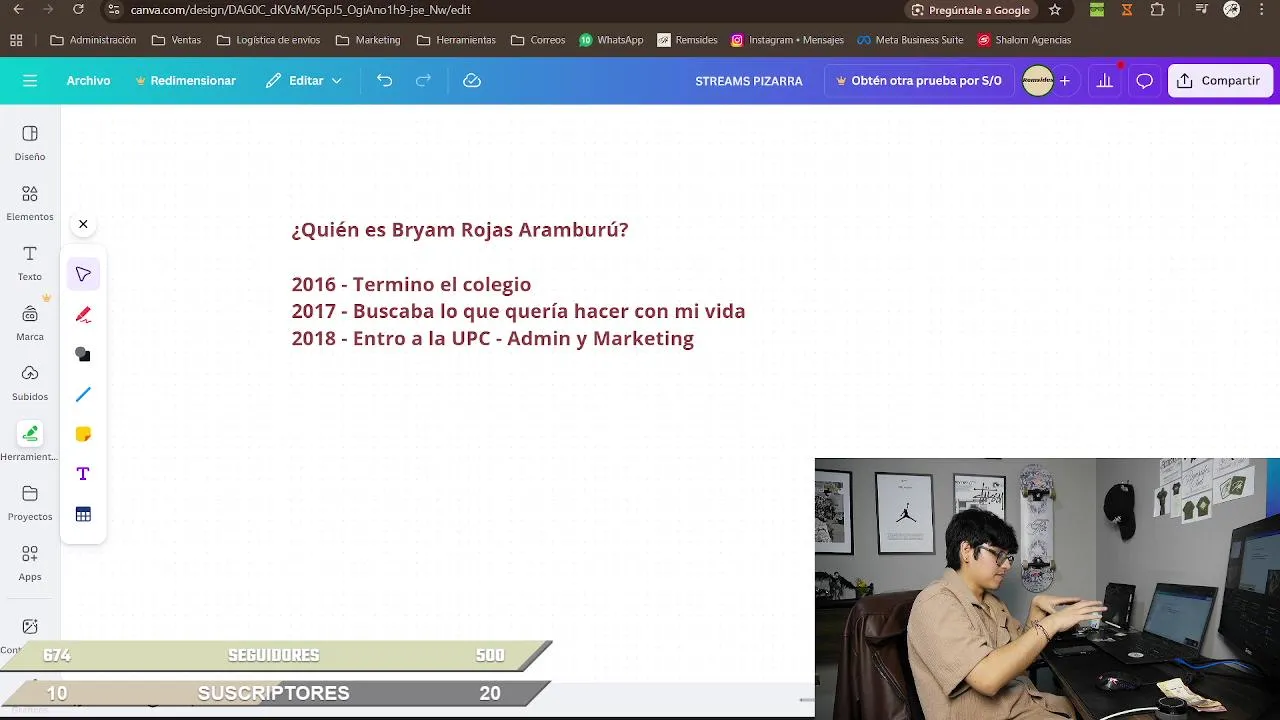Open the browser apps grid icon

16,40
